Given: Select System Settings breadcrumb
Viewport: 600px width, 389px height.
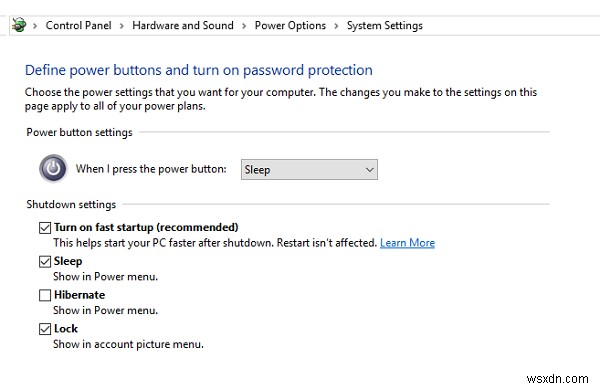Looking at the screenshot, I should pos(385,26).
